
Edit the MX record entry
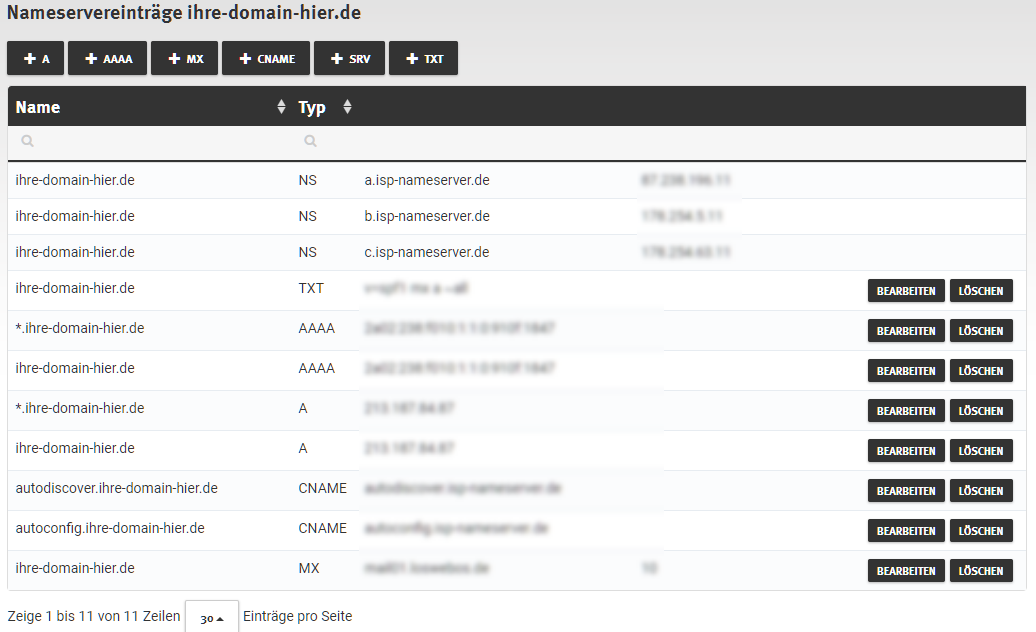[x=906, y=571]
